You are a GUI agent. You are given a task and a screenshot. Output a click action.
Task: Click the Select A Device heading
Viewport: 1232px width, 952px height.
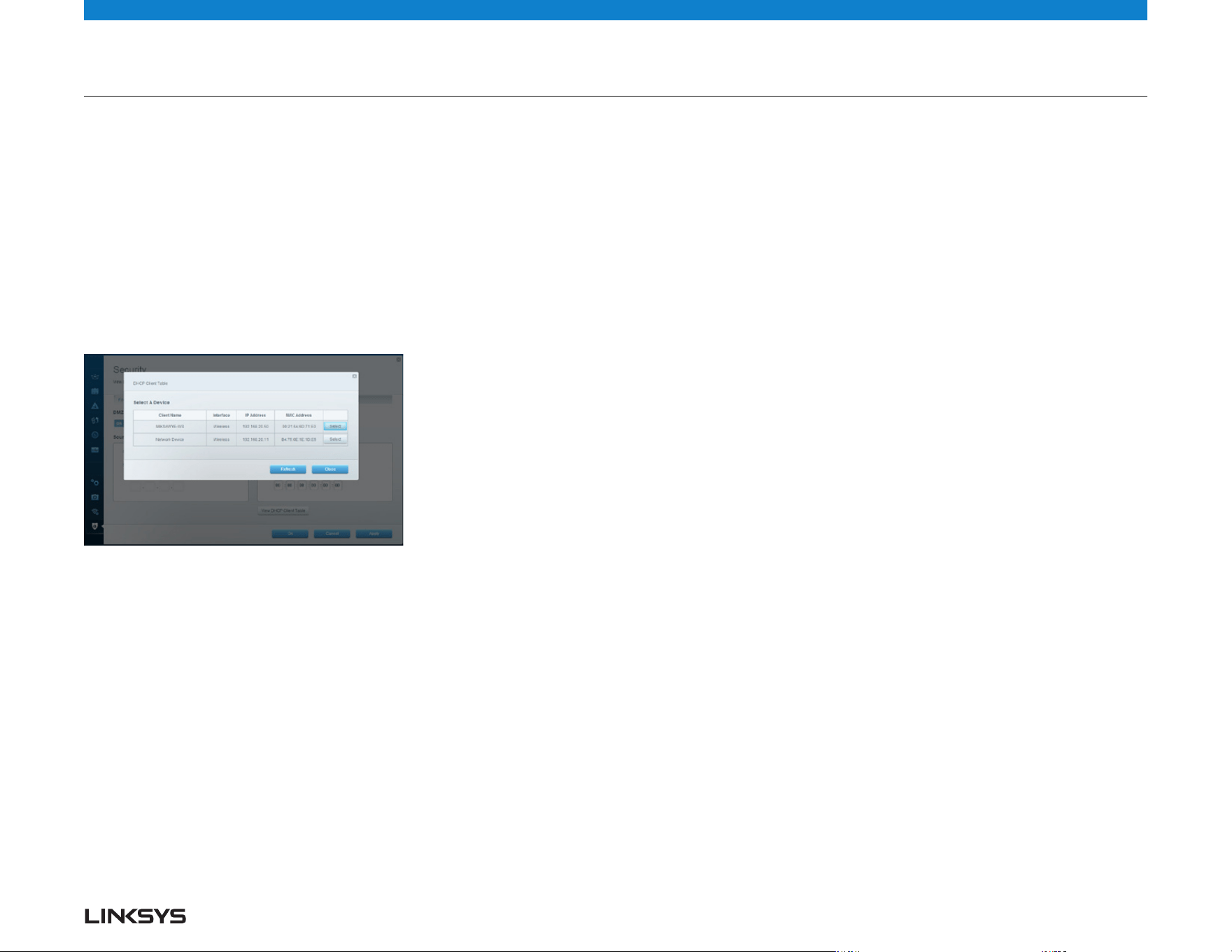pos(152,403)
